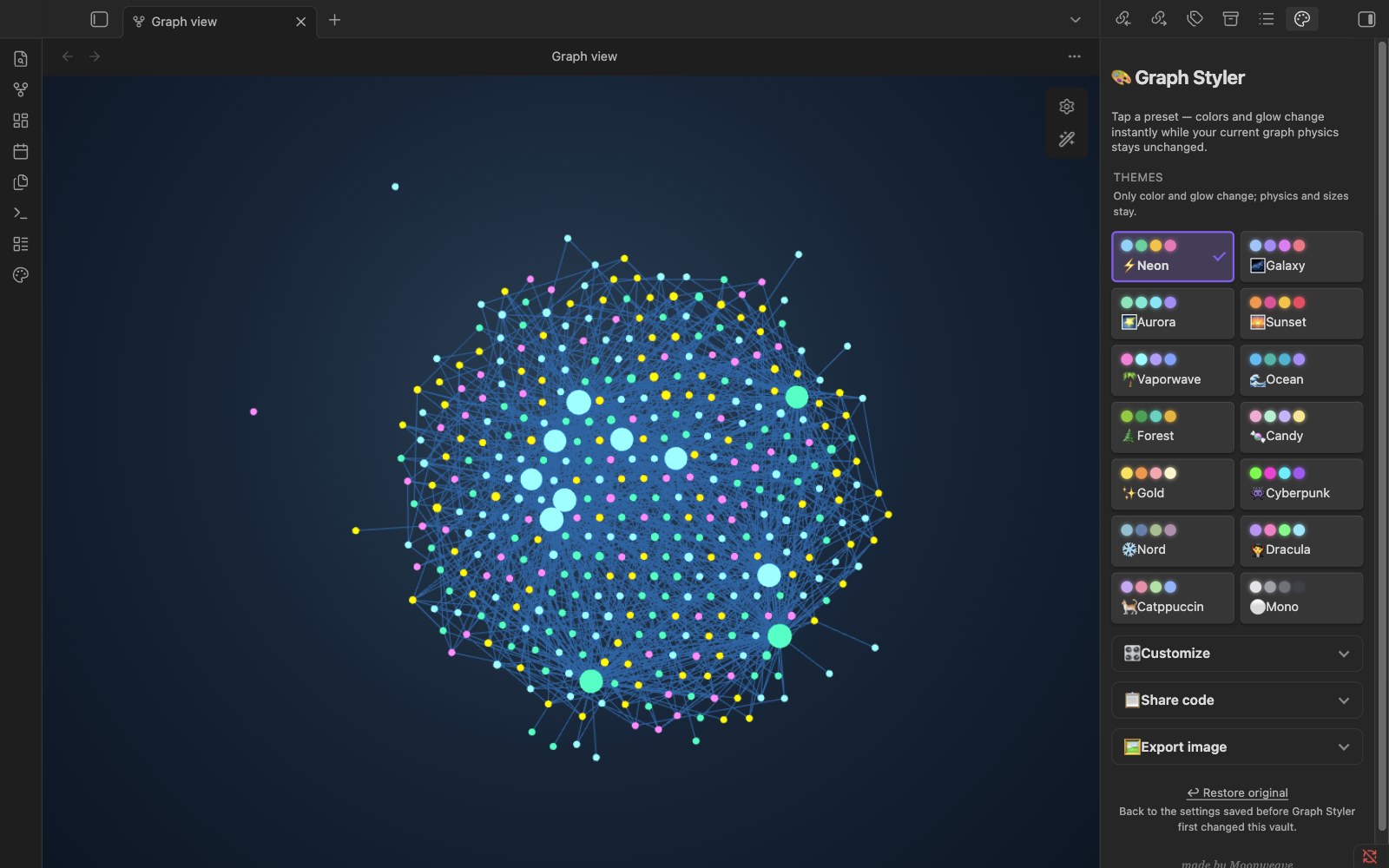
Task: Open a new tab with plus
Action: (x=334, y=20)
